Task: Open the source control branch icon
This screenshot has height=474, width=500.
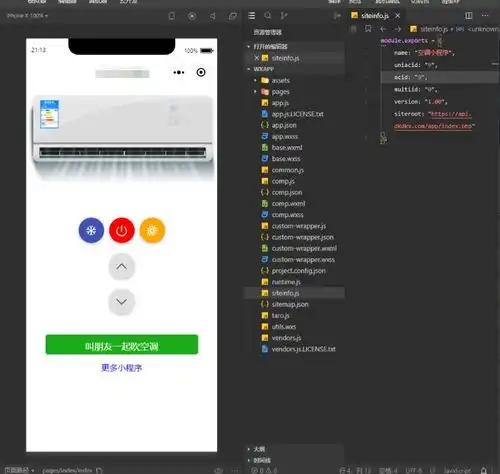Action: coord(284,16)
